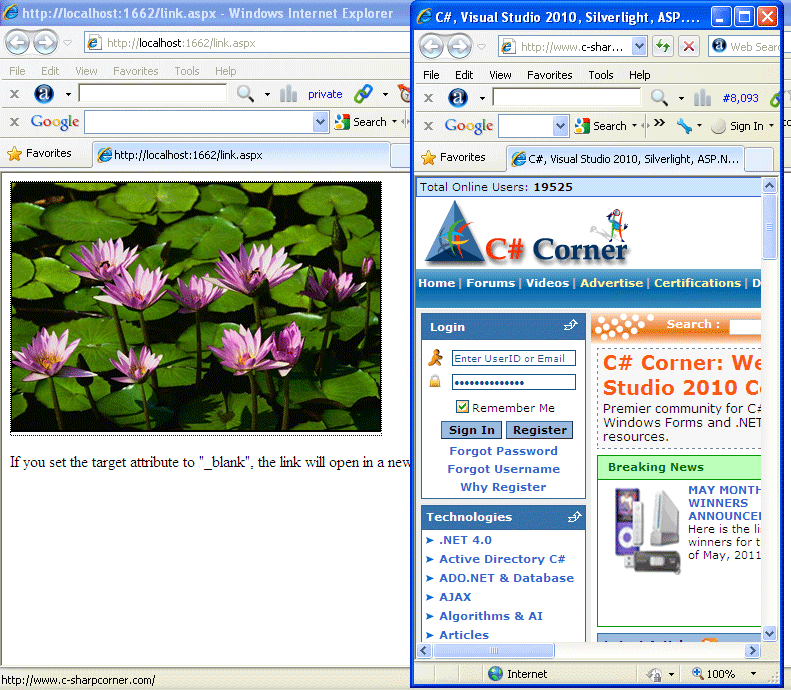Click horizontal scrollbar thumb in C# Corner page
791x690 pixels.
[494, 651]
